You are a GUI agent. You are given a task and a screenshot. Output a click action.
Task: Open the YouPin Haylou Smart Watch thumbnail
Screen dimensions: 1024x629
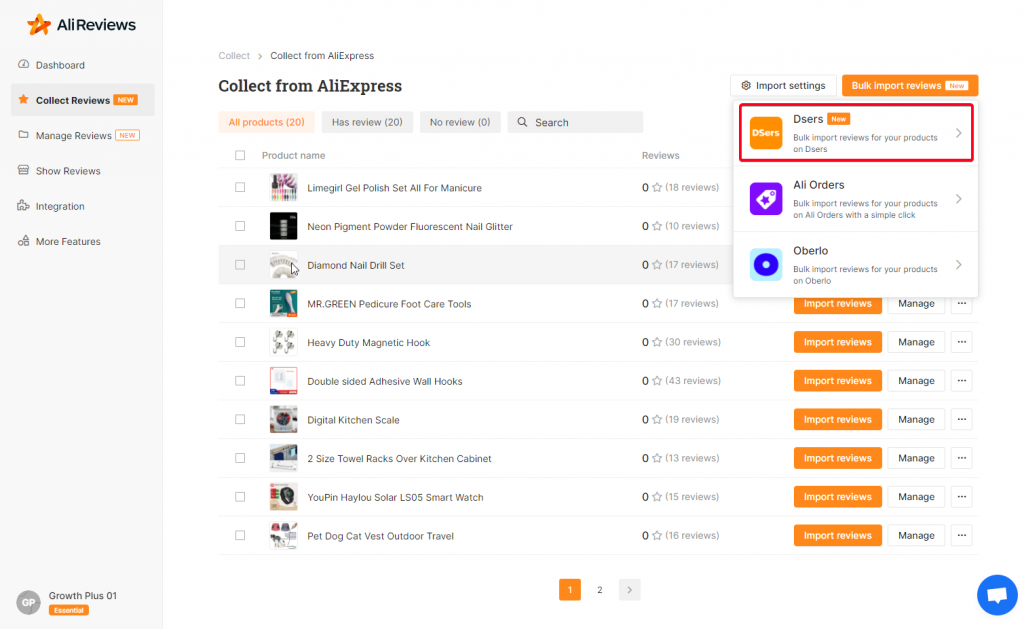[283, 496]
